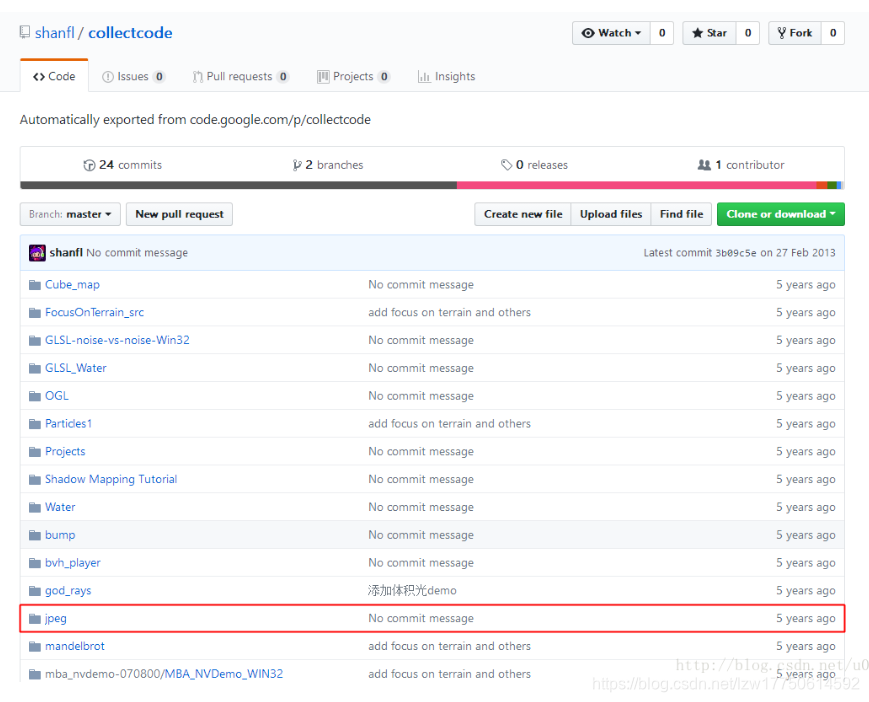Open the shanfl user profile link

[x=54, y=33]
